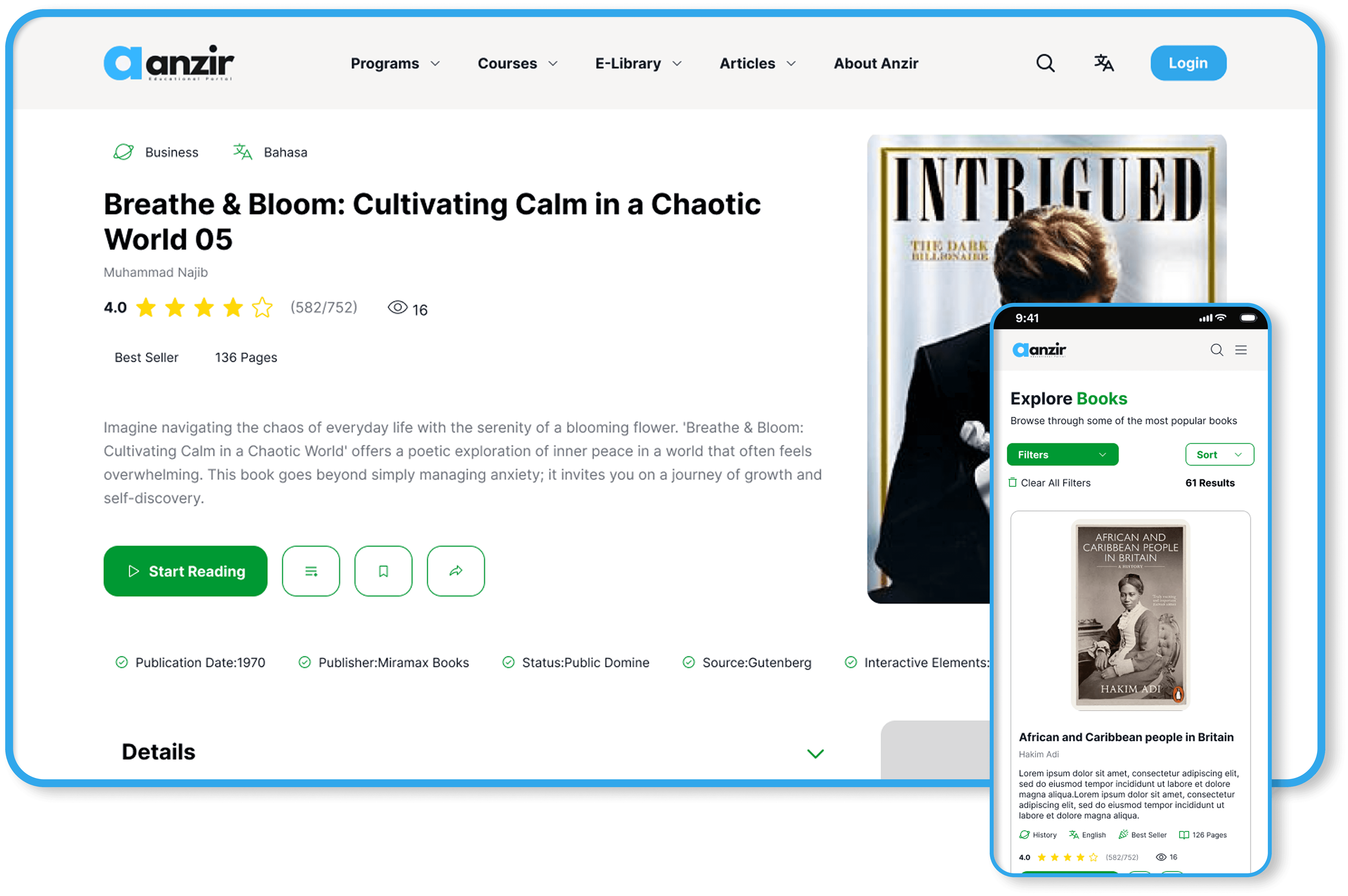Viewport: 1348px width, 896px height.
Task: Open the E-Library menu
Action: click(638, 63)
